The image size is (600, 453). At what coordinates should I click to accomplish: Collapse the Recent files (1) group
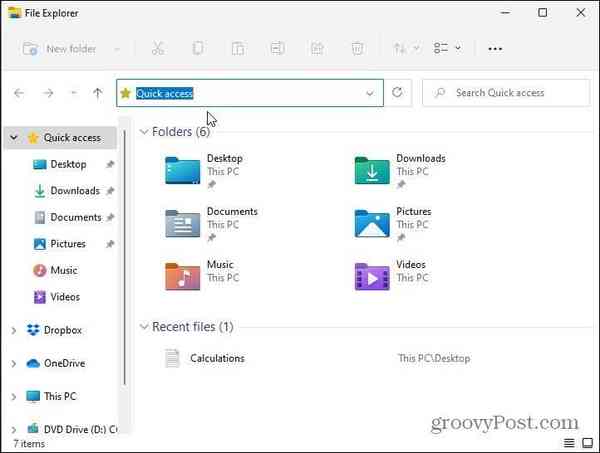pos(144,327)
